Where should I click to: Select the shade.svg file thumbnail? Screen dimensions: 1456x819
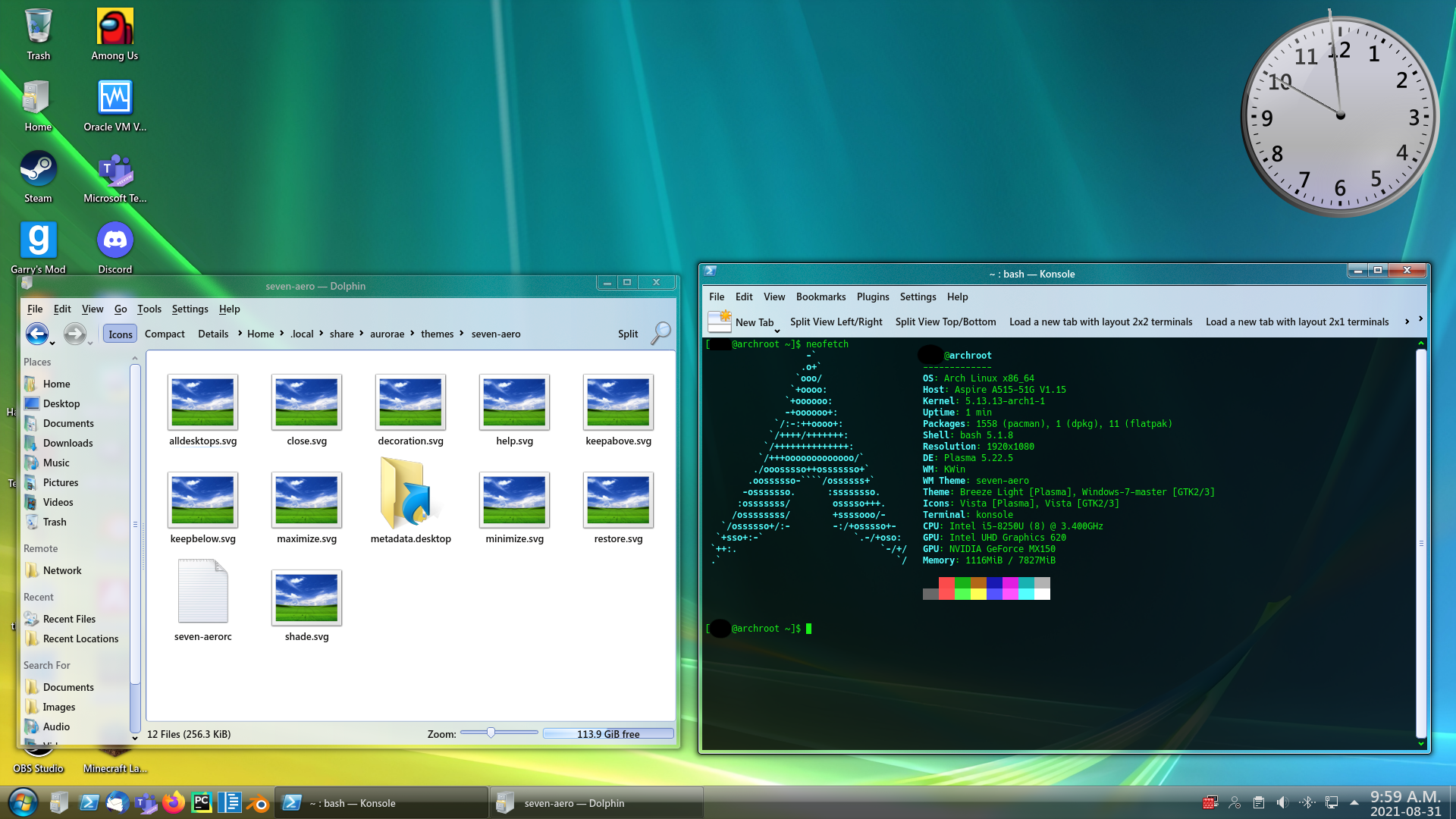(306, 598)
